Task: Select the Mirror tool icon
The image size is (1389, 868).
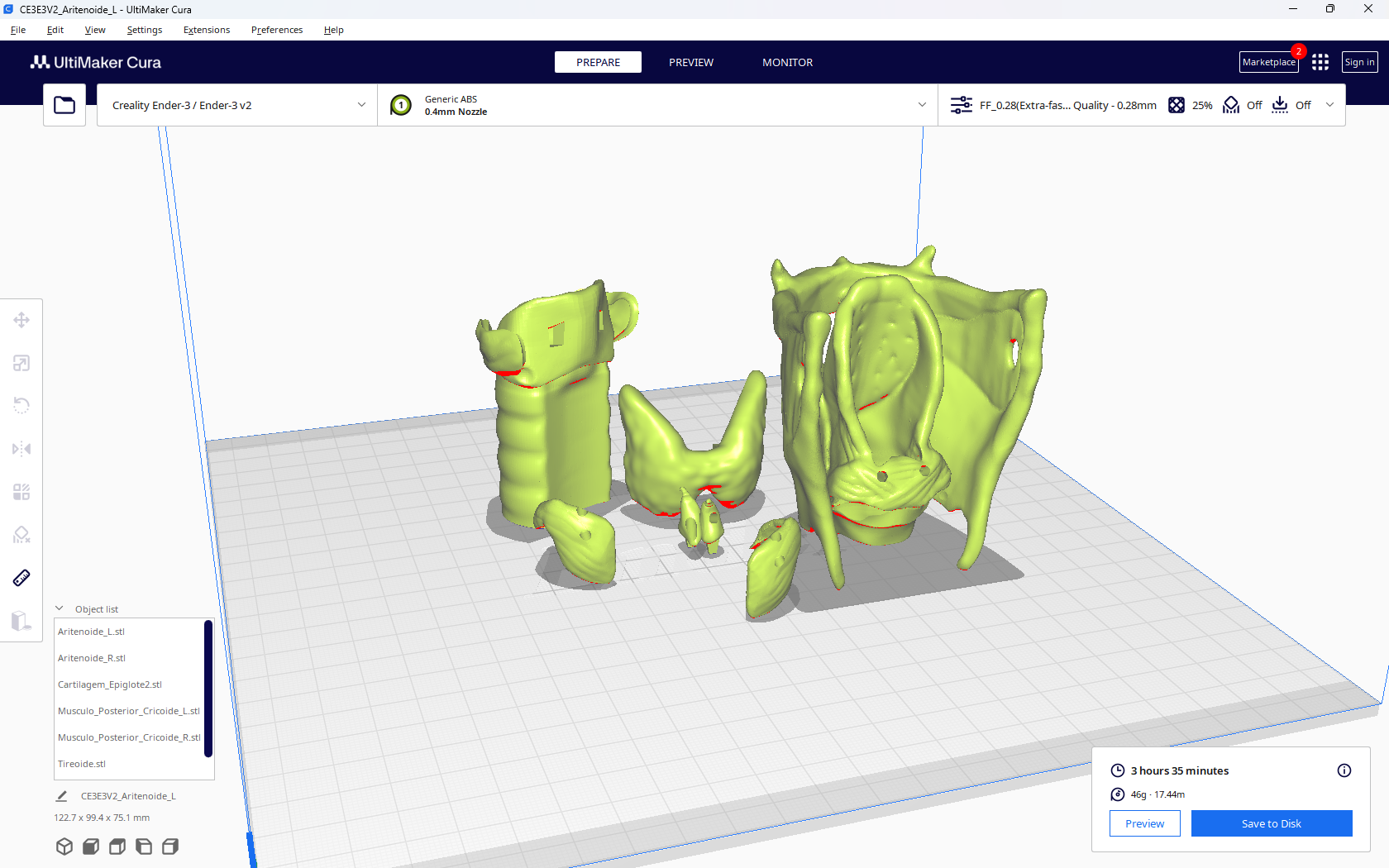Action: (21, 449)
